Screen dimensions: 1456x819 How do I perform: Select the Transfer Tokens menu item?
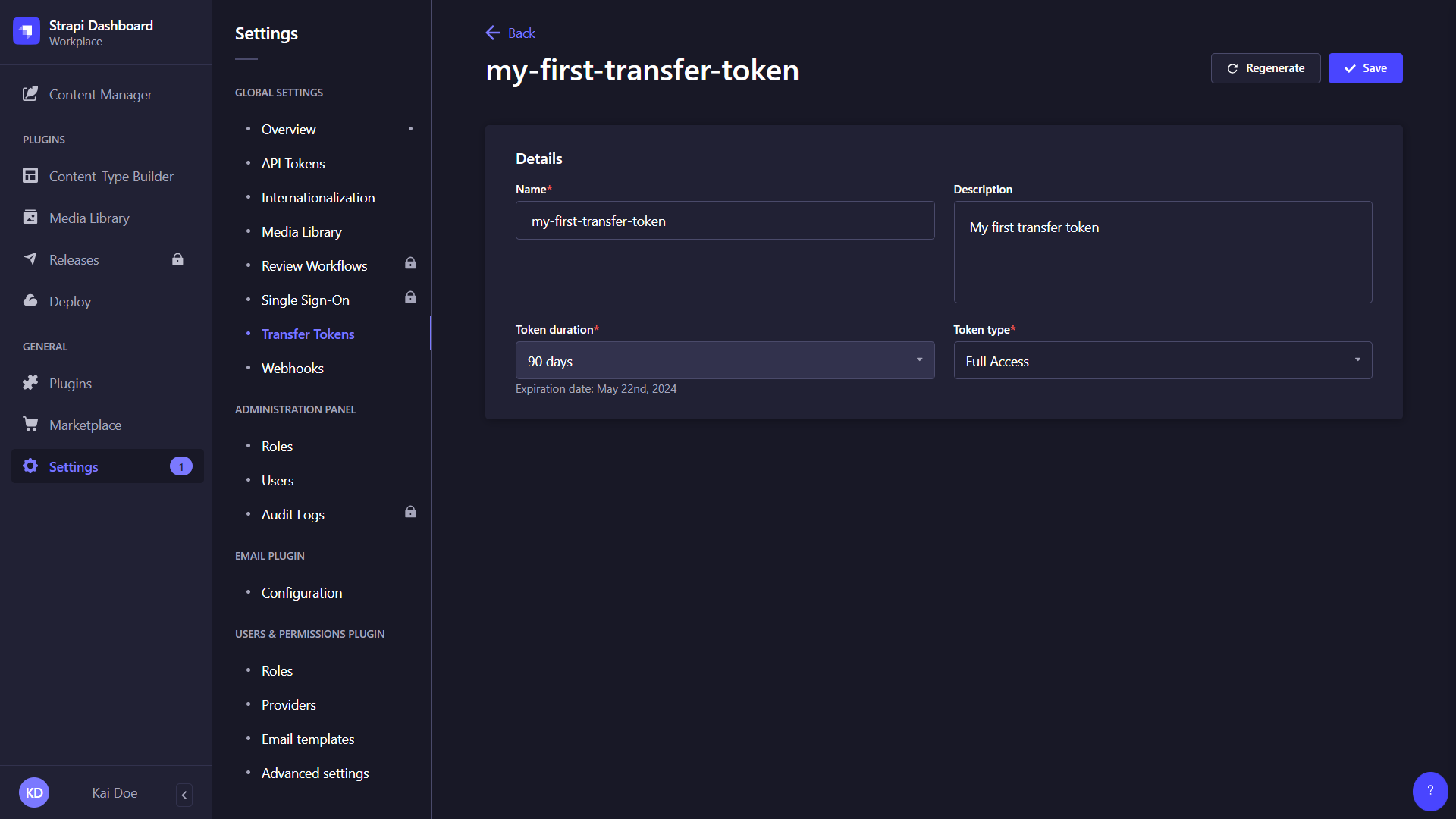(x=307, y=334)
